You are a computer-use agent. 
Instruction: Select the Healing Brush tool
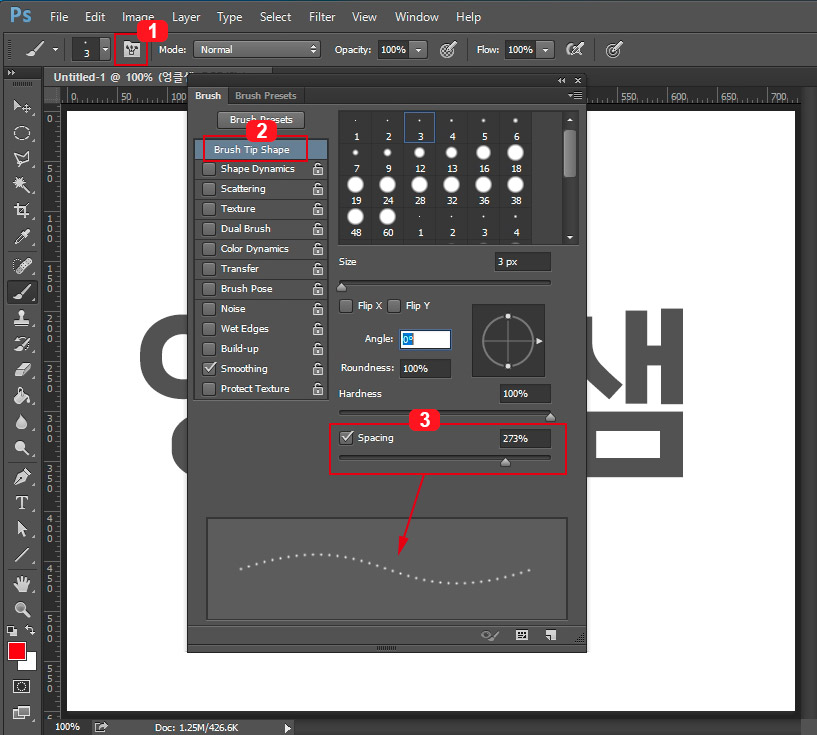(21, 266)
